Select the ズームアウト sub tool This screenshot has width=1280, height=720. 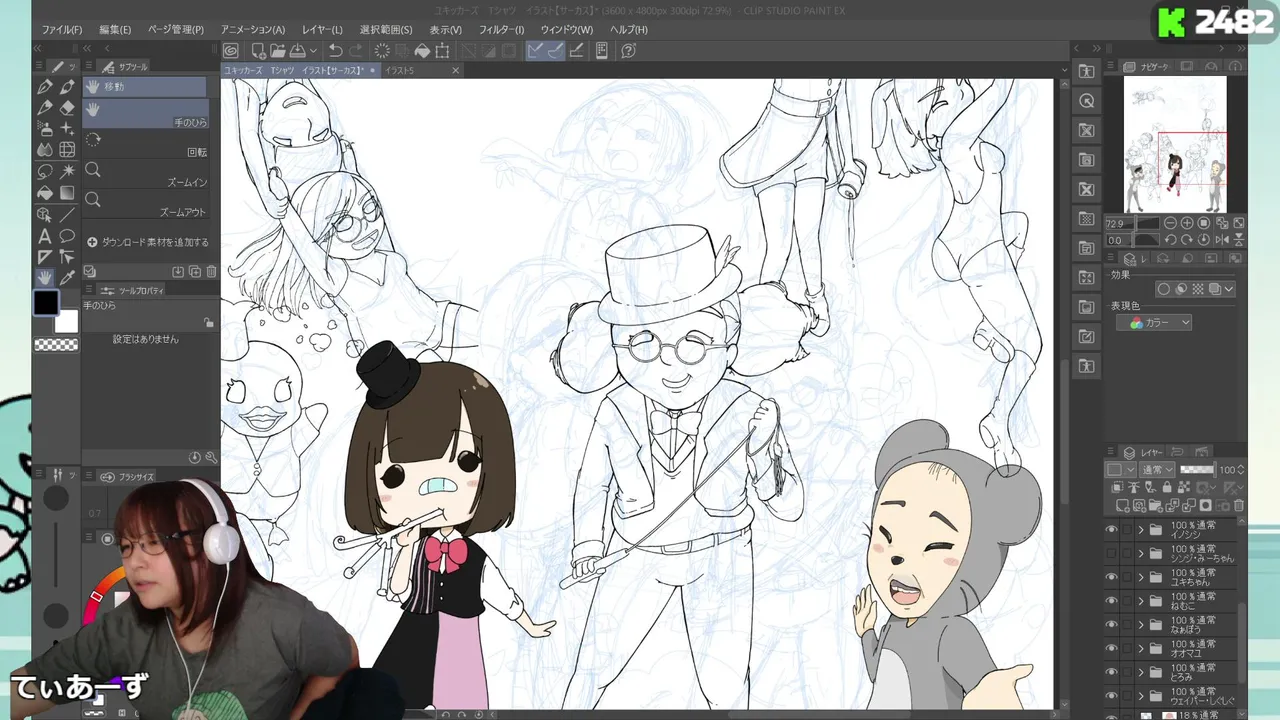pos(146,205)
